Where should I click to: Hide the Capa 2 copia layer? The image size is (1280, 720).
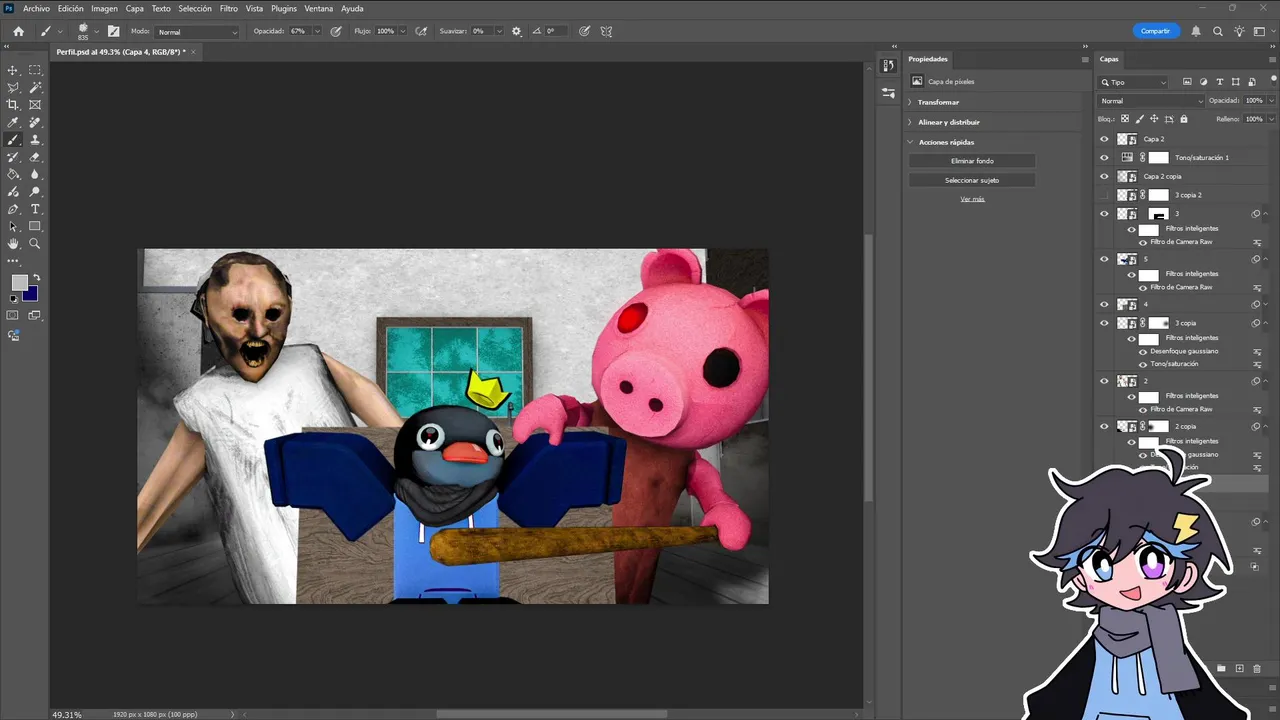[x=1104, y=176]
